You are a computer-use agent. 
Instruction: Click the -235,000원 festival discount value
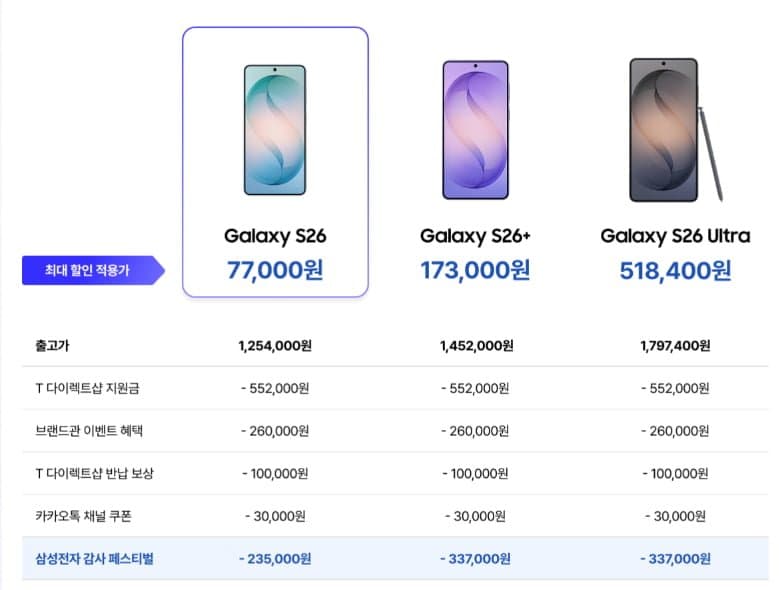point(275,559)
